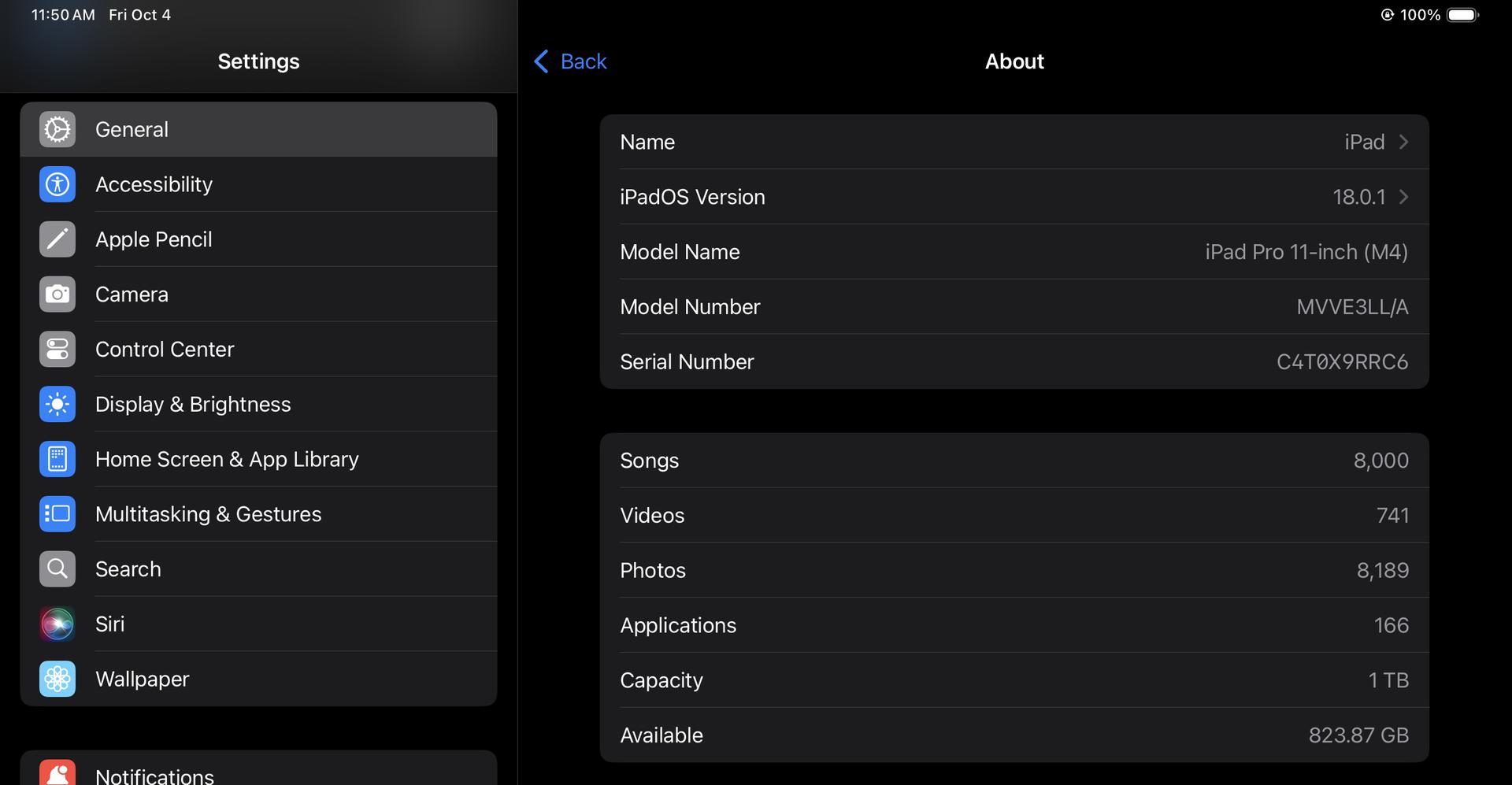Tap the 100% battery percentage

[1420, 15]
